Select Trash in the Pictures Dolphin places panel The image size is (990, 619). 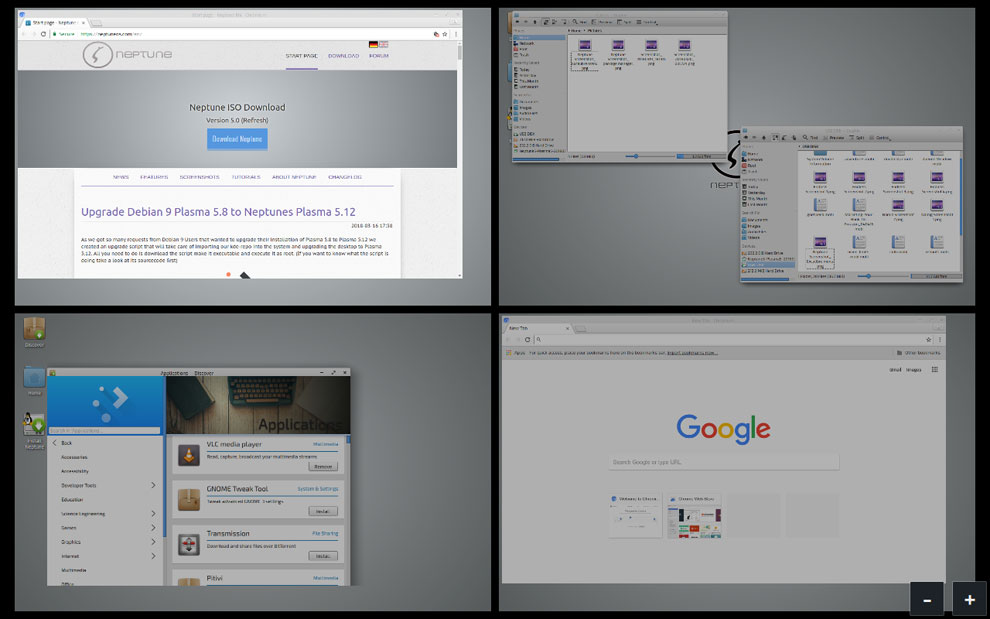523,55
